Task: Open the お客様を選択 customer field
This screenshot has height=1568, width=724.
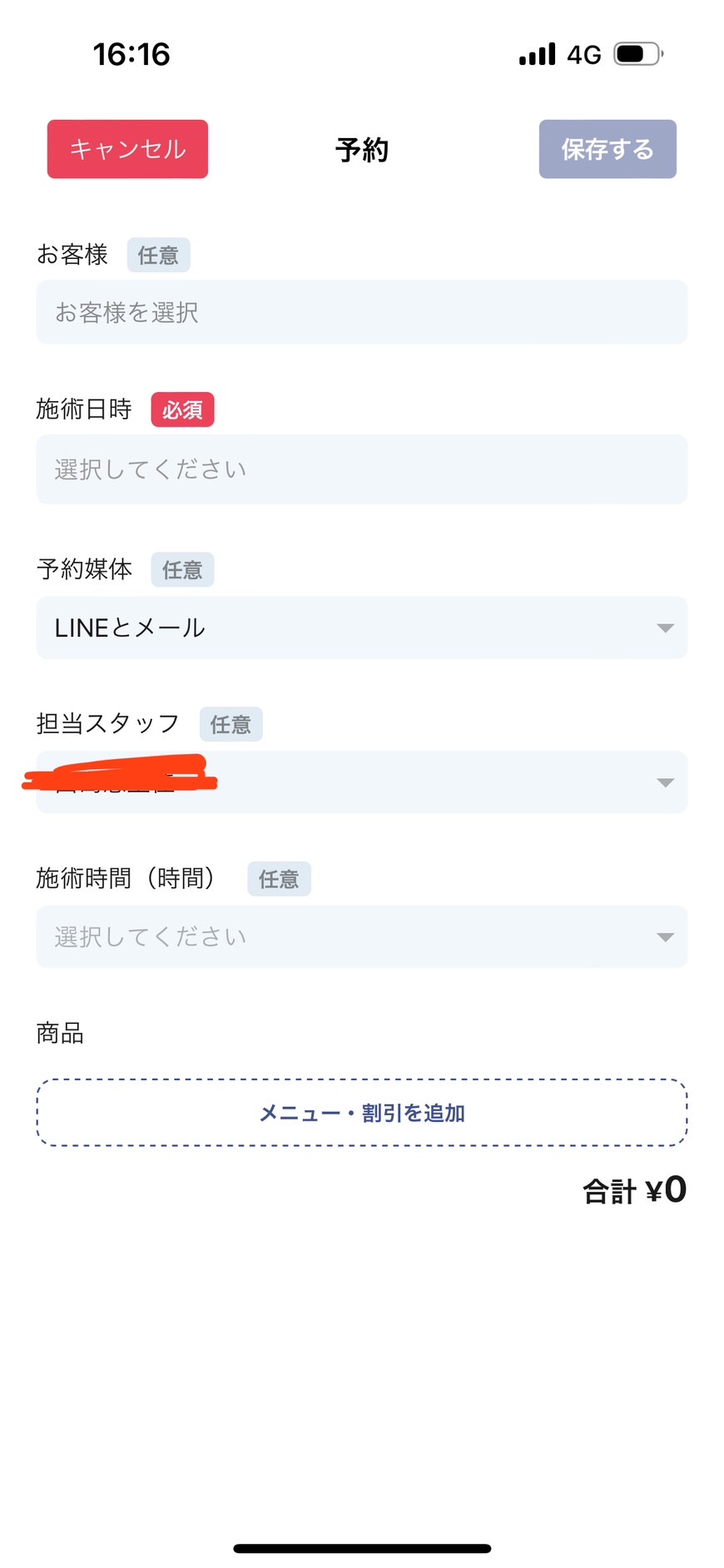Action: click(361, 312)
